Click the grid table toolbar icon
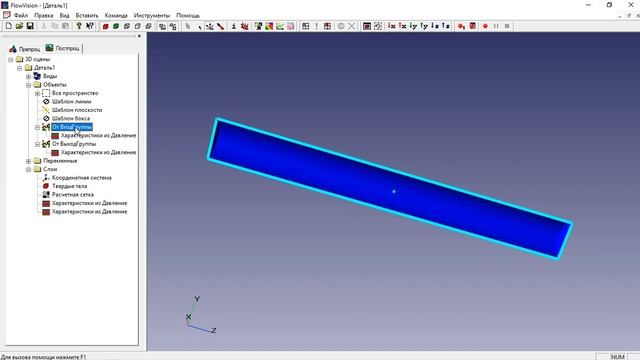 tap(305, 26)
